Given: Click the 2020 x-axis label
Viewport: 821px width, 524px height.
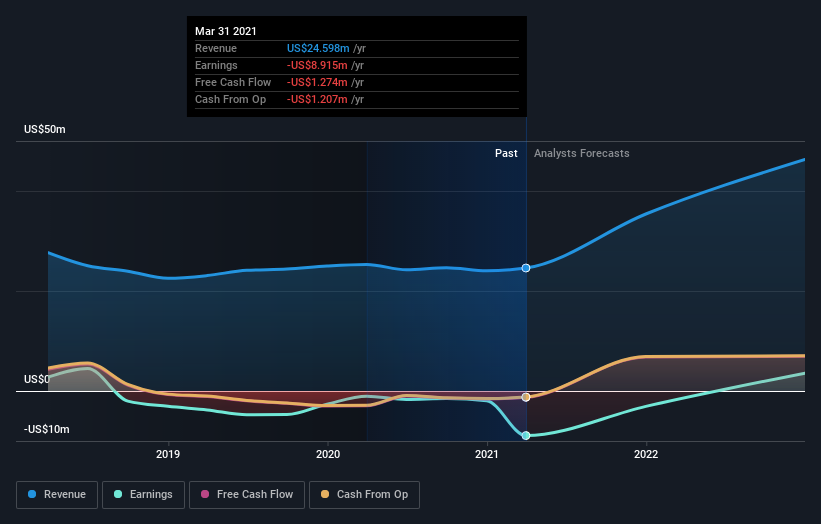Looking at the screenshot, I should [328, 454].
